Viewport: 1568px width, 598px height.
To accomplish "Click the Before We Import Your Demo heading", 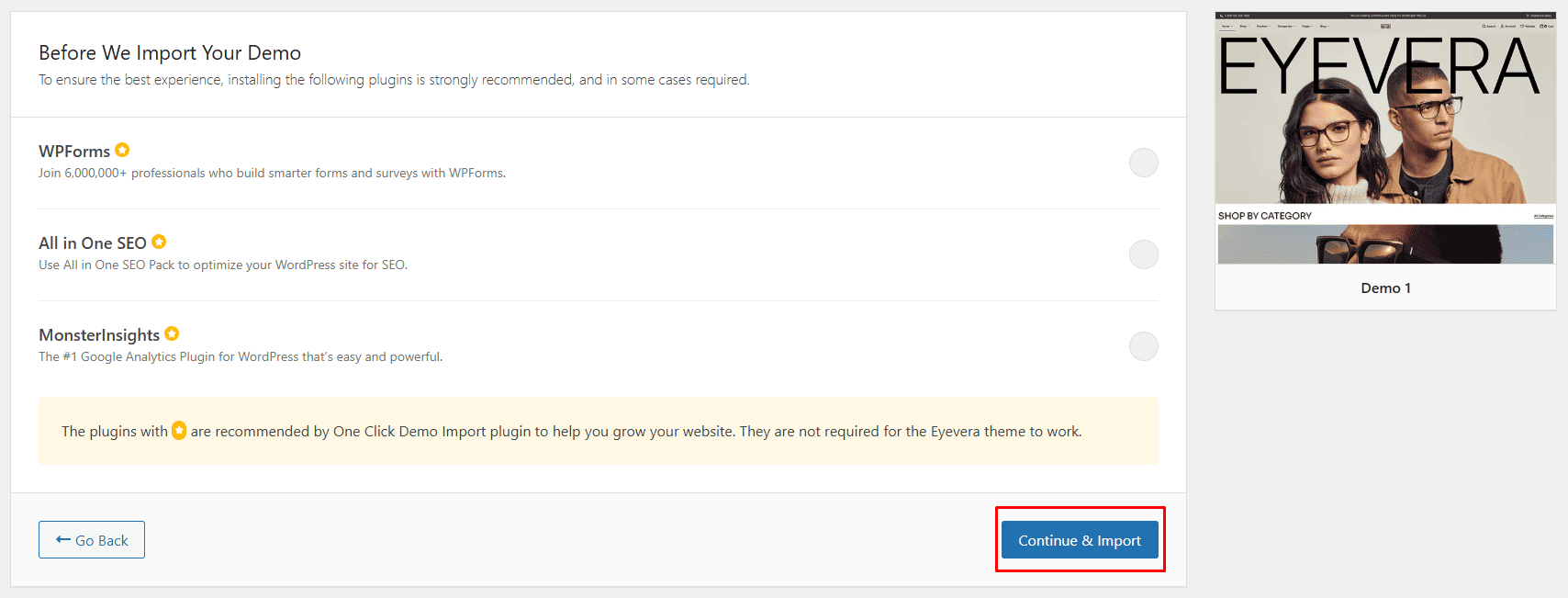I will [170, 52].
